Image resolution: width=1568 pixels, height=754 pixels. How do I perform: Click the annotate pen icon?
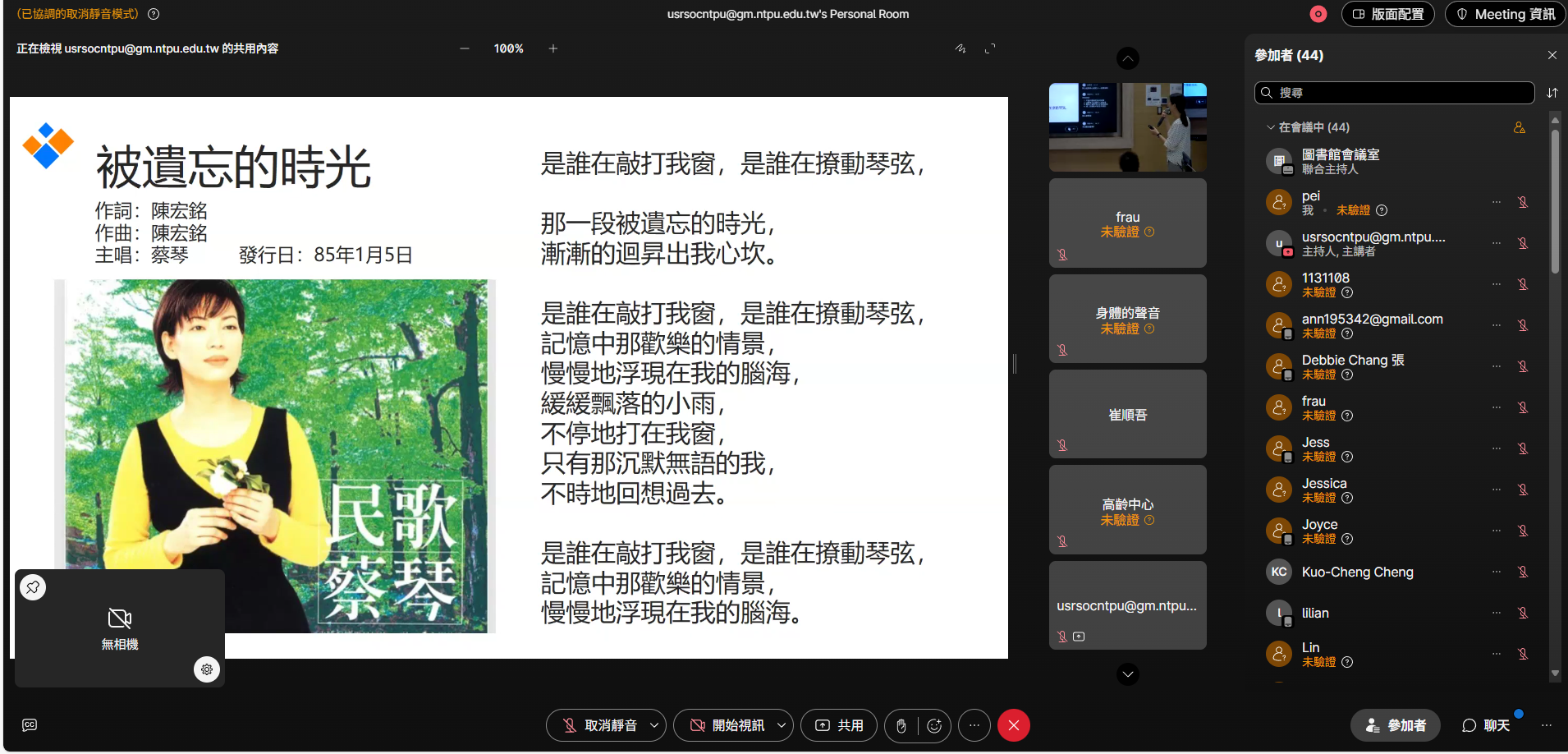point(961,48)
